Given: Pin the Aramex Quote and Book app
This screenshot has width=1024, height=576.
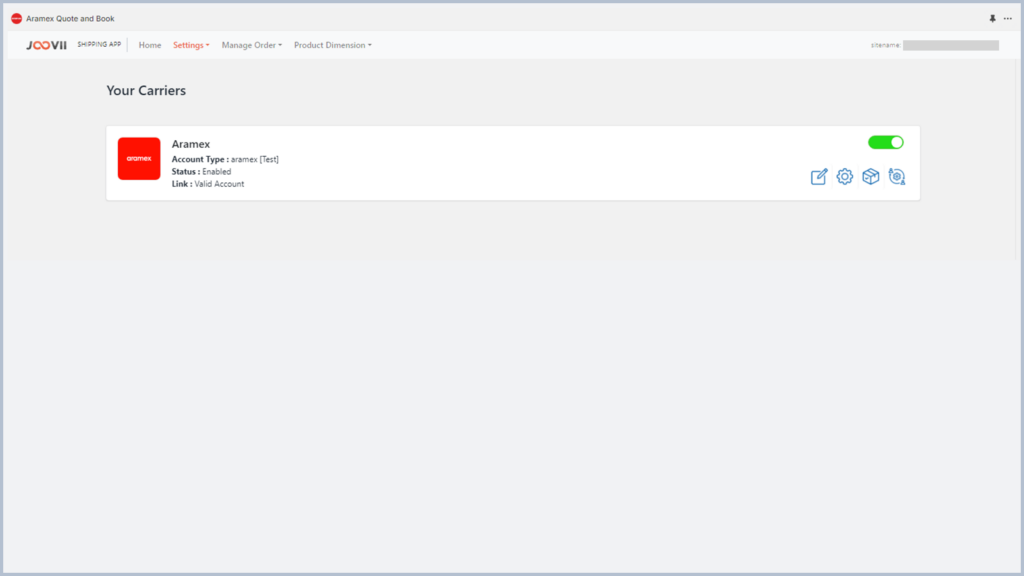Looking at the screenshot, I should coord(992,18).
